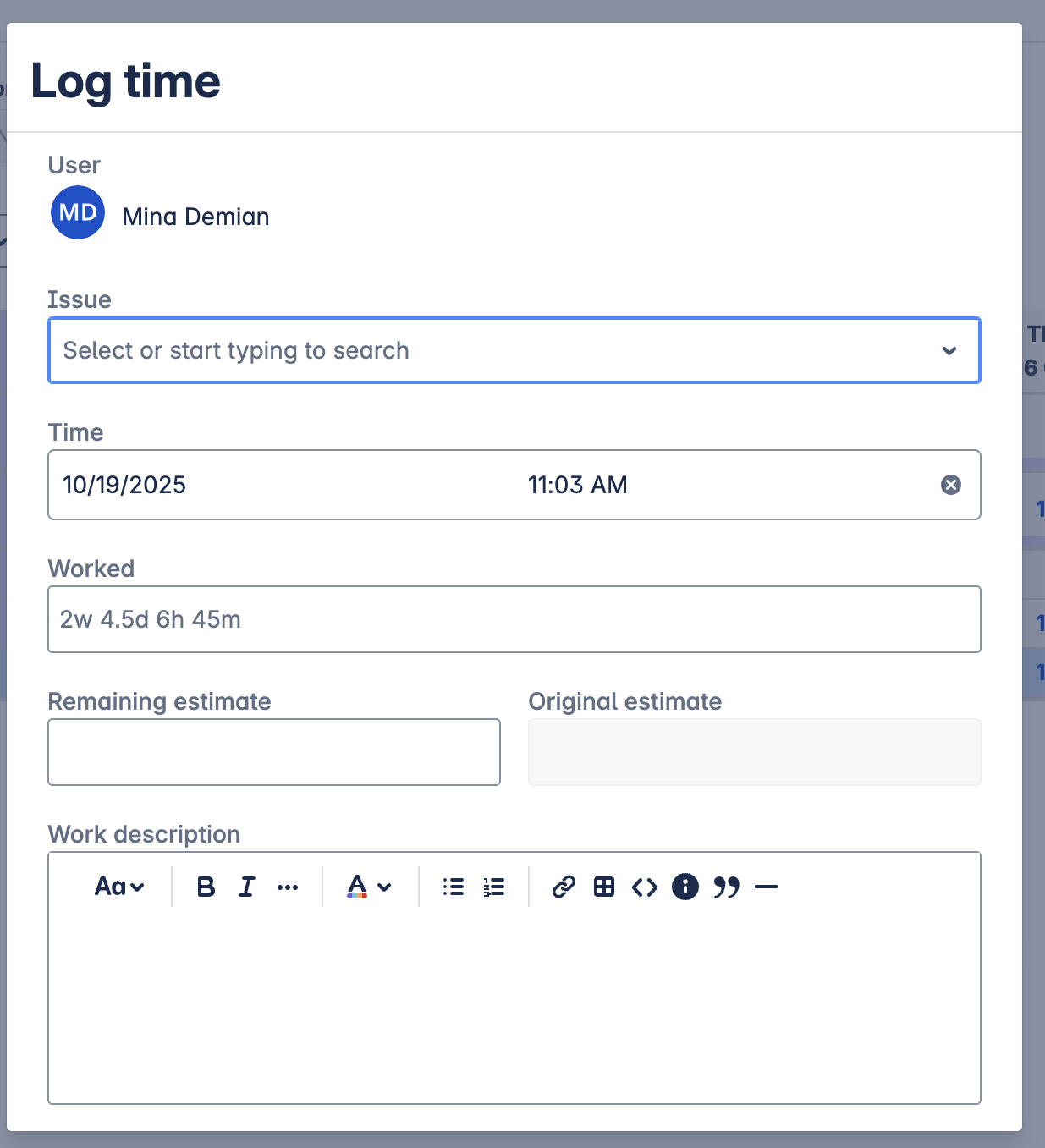The width and height of the screenshot is (1045, 1148).
Task: Click the date 10/19/2025 in Time
Action: point(124,485)
